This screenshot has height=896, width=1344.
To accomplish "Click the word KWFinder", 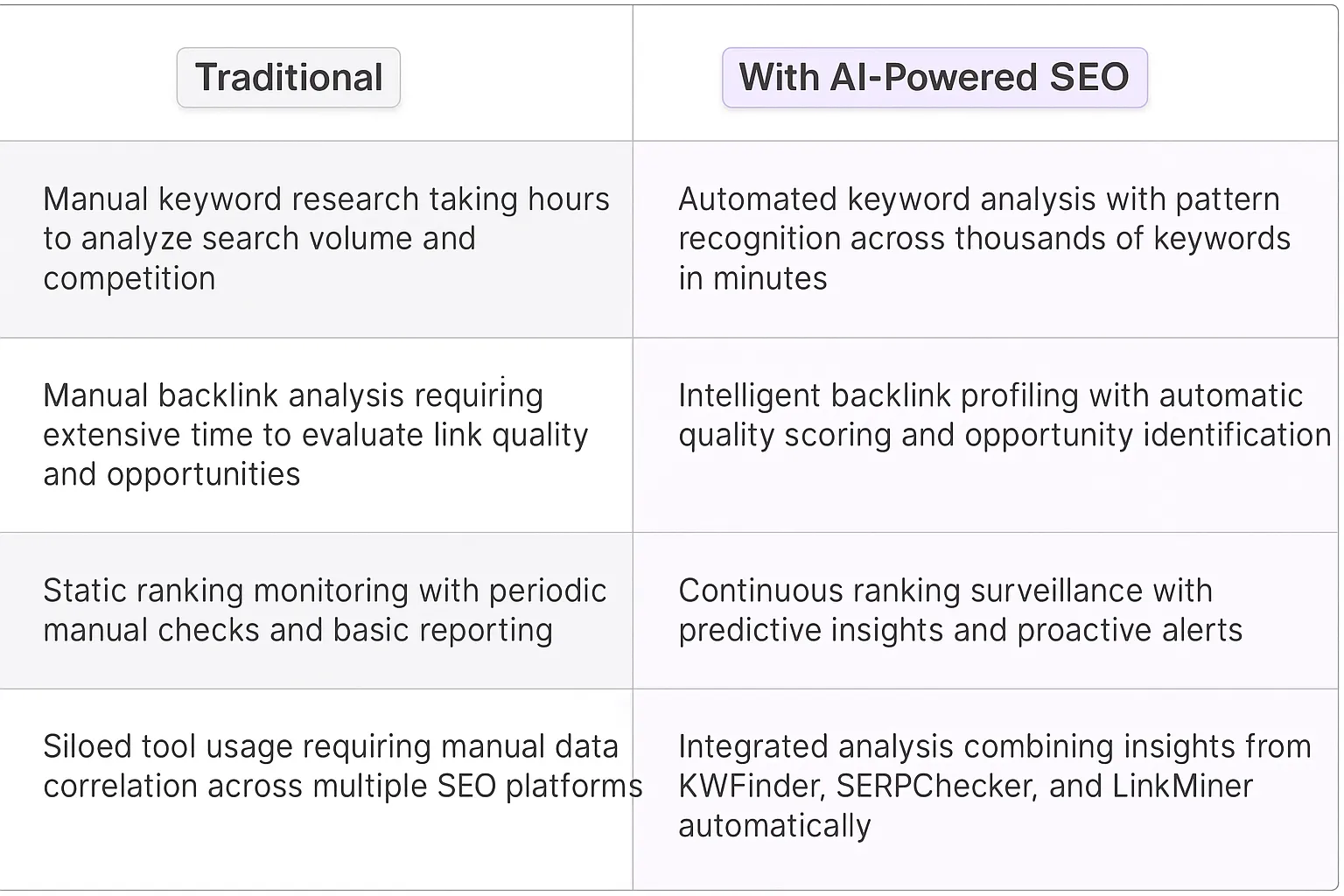I will tap(751, 786).
